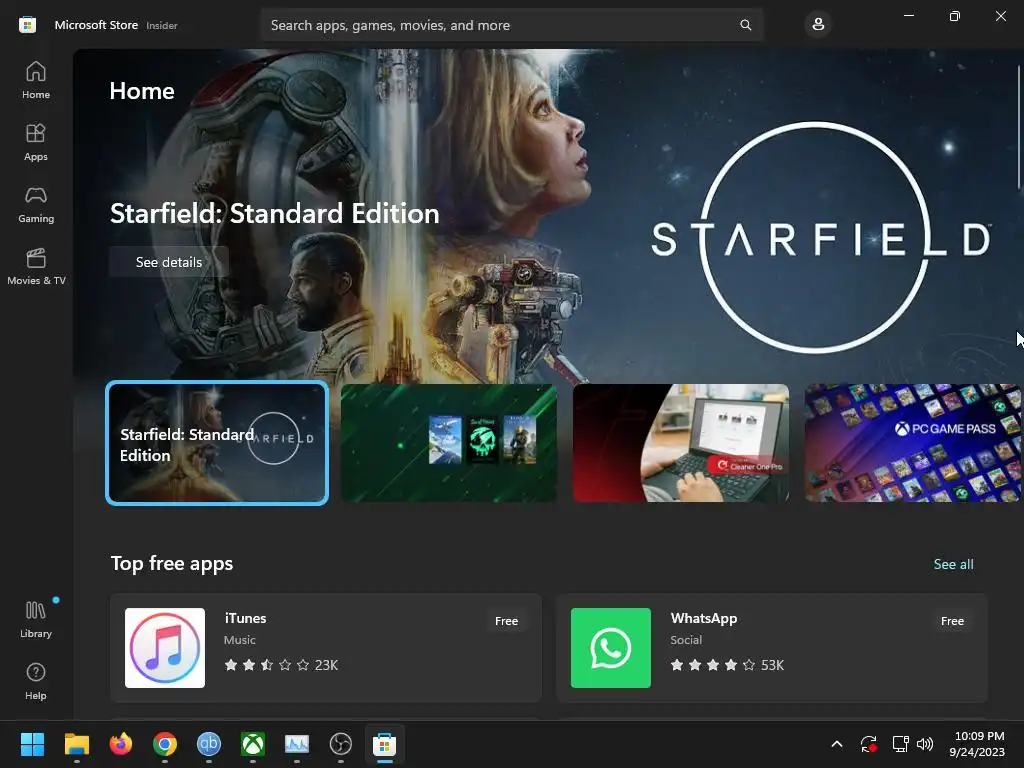This screenshot has width=1024, height=768.
Task: Click the WhatsApp star rating 53K
Action: pyautogui.click(x=727, y=665)
